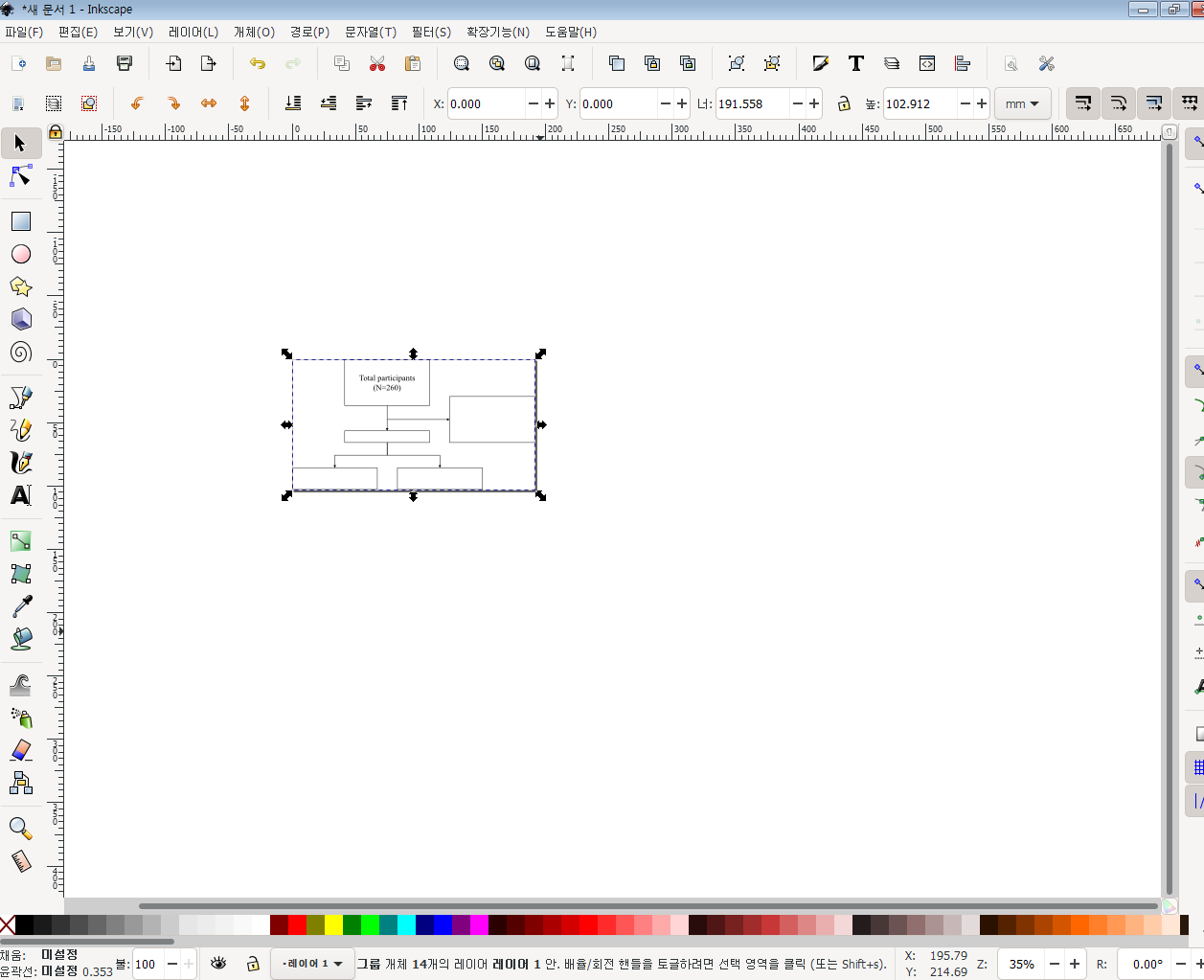Toggle guide lock at ruler corner

point(56,131)
